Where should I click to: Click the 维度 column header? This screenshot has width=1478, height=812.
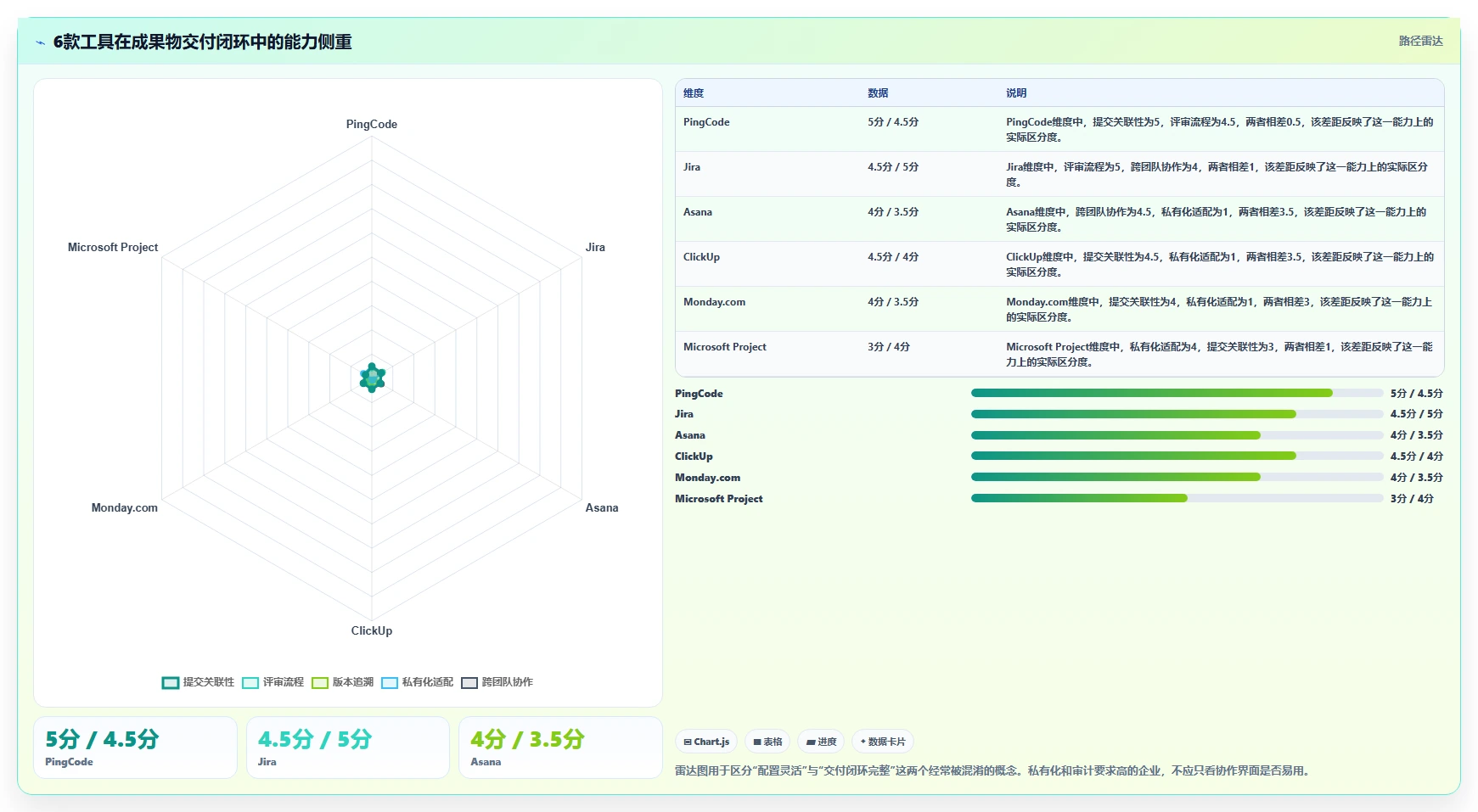694,93
